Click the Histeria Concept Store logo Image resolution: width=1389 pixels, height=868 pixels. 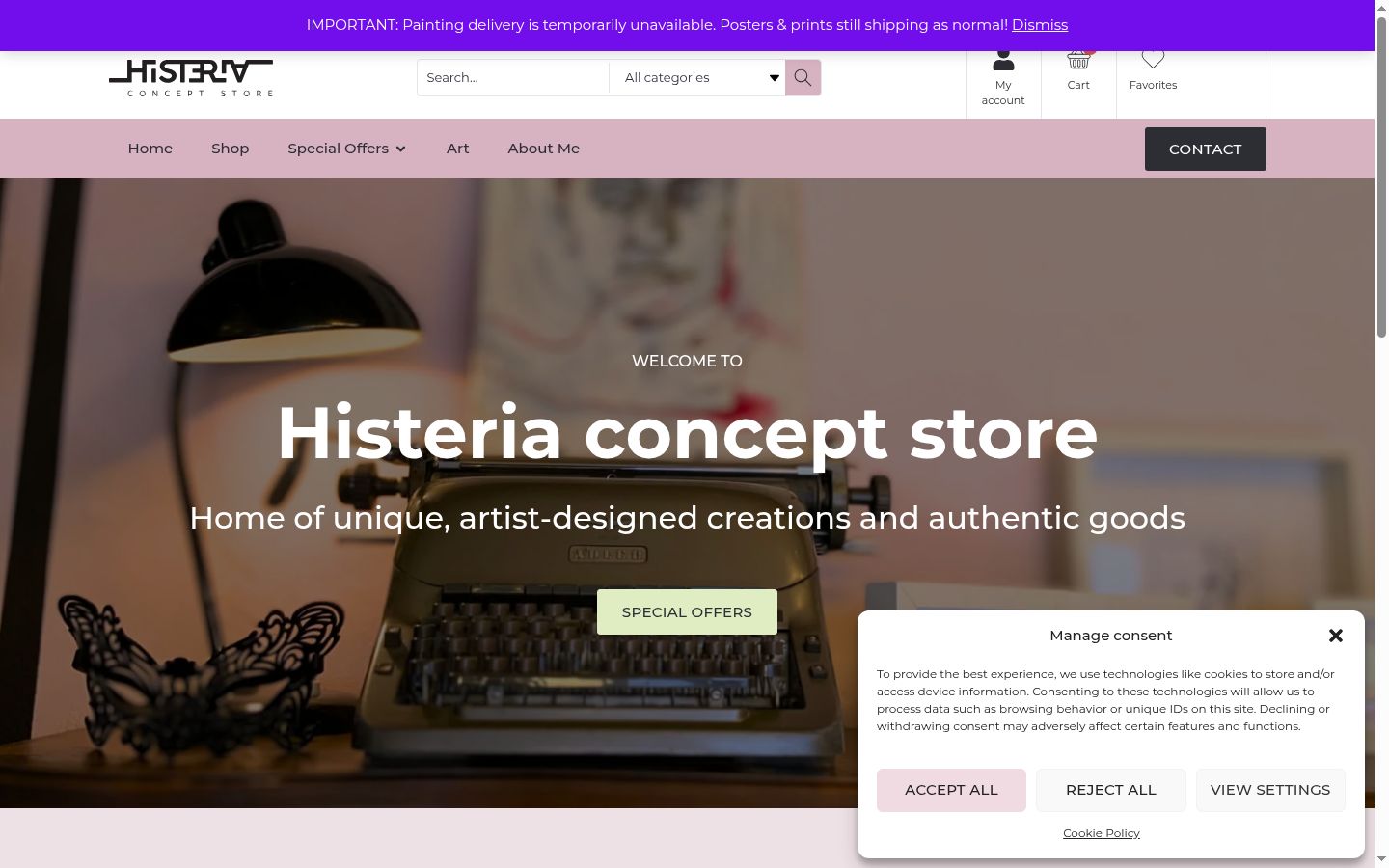point(191,78)
